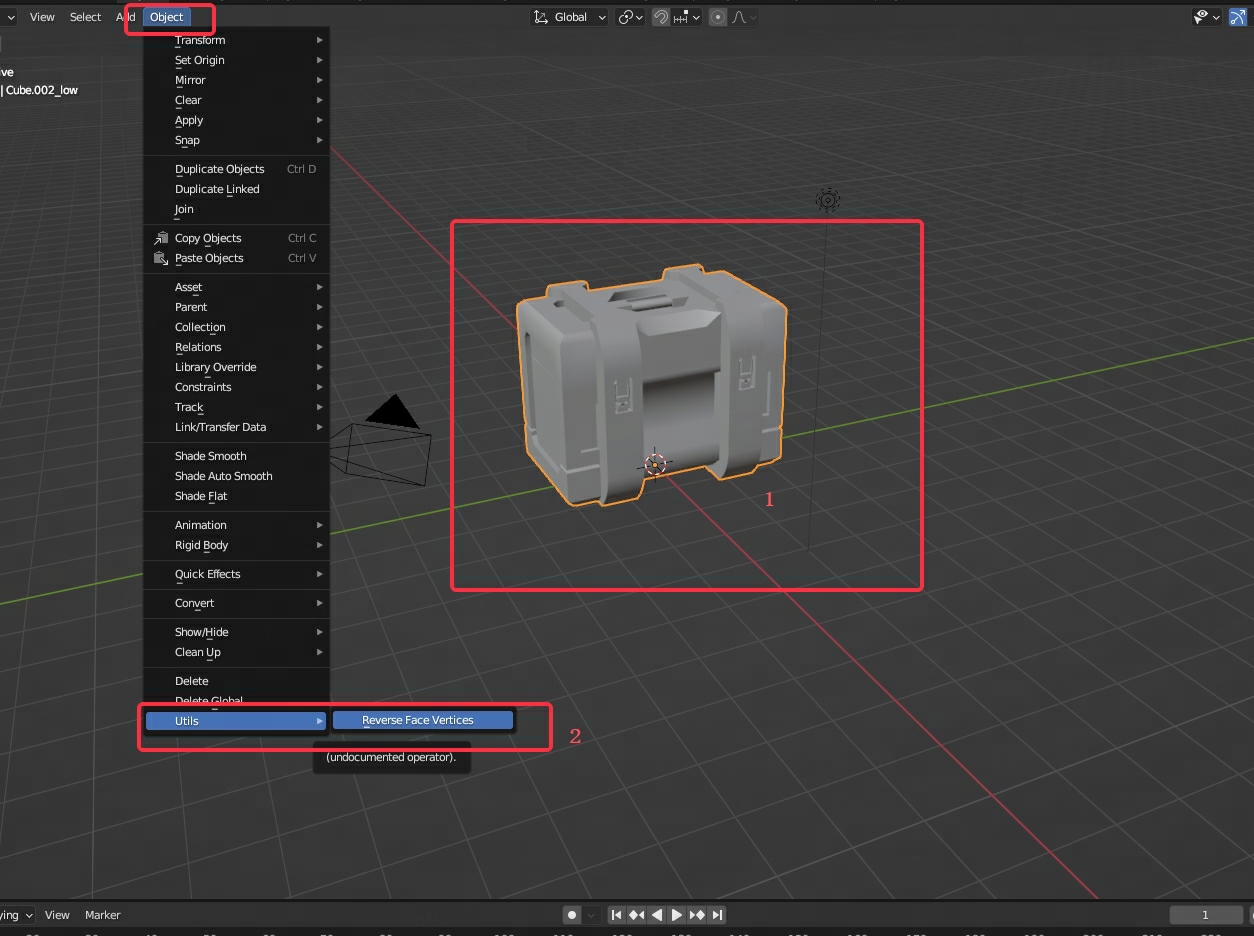Click the show gizmo icon
Viewport: 1254px width, 936px height.
click(x=1238, y=17)
